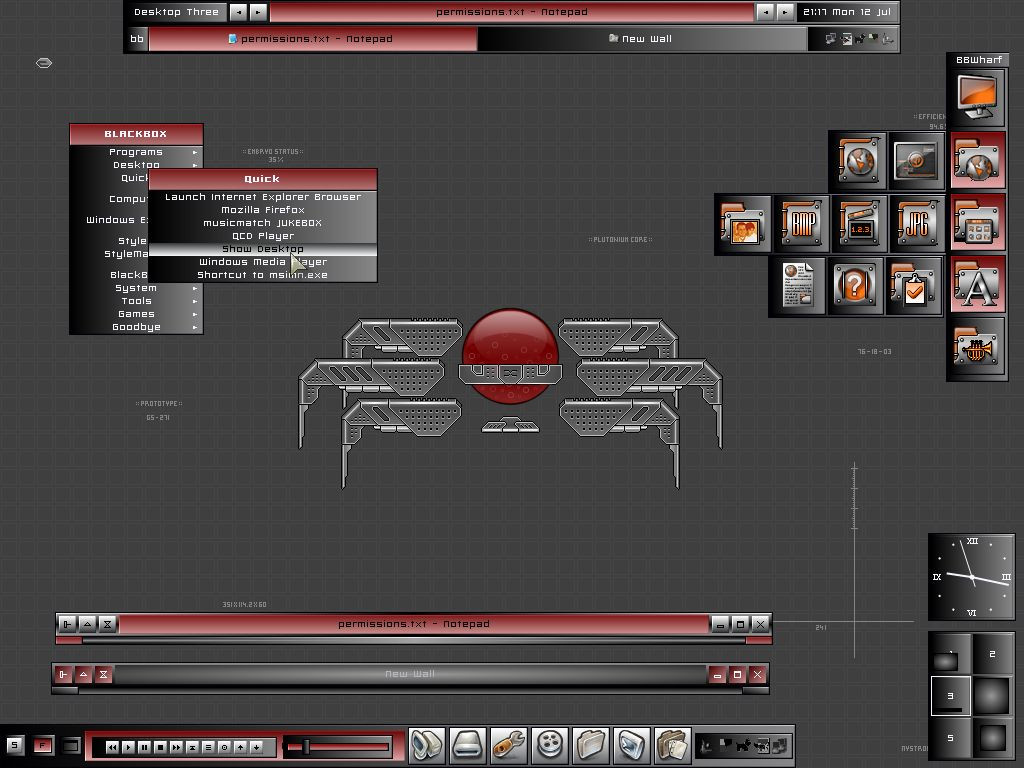Open the JPG folder icon in BBWharf
Viewport: 1024px width, 768px height.
click(915, 224)
